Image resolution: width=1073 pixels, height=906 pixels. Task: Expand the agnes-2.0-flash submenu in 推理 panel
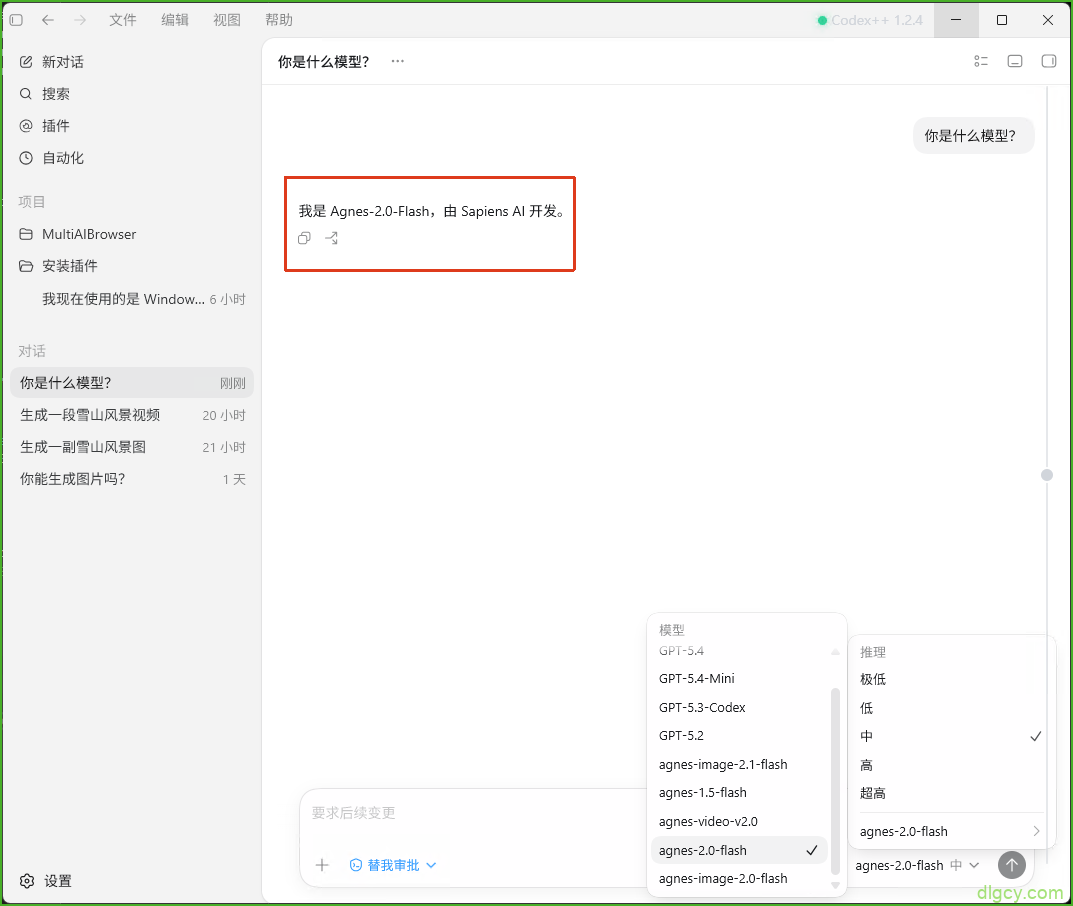tap(950, 831)
